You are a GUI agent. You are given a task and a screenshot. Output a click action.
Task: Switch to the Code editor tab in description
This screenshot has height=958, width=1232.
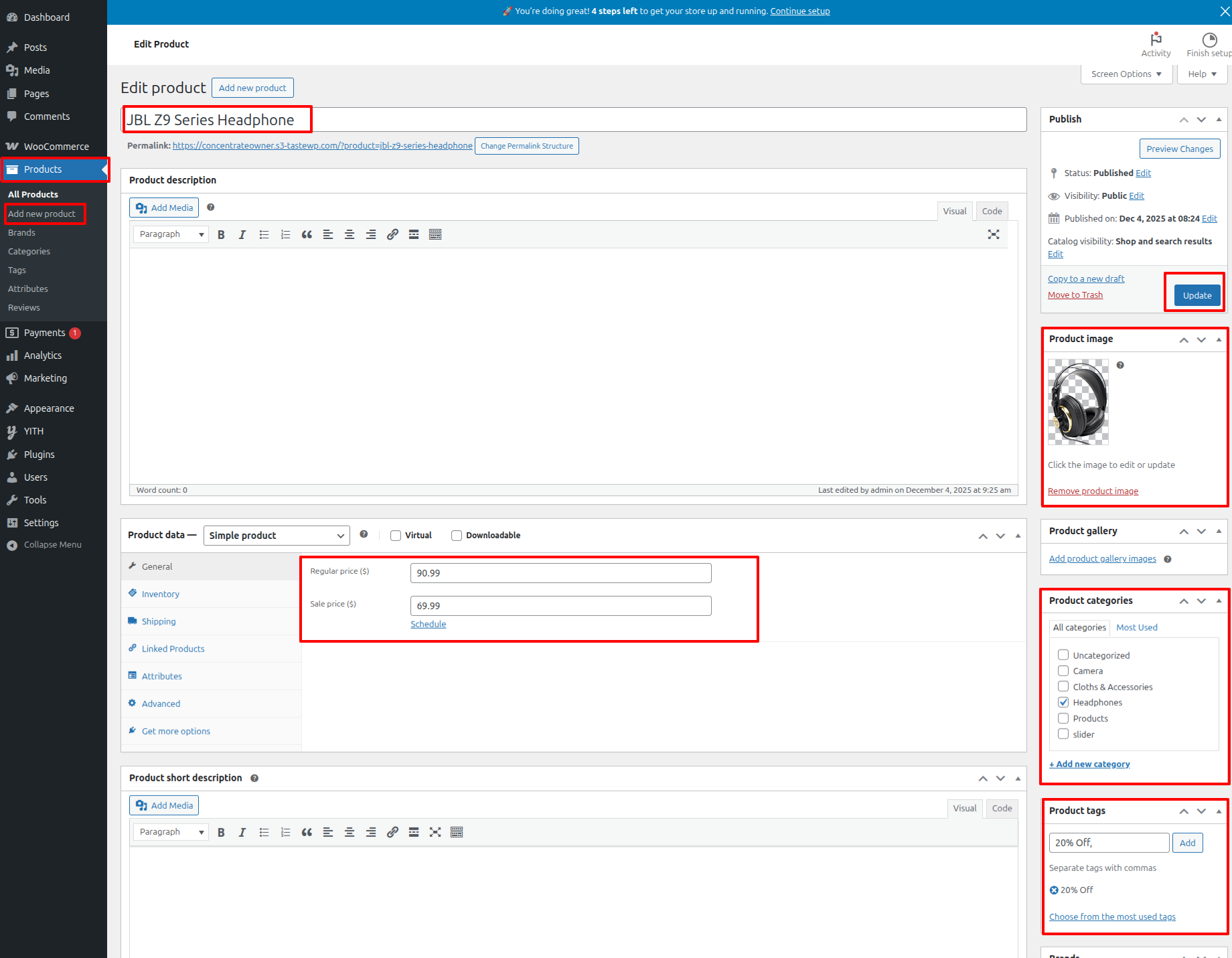tap(992, 211)
